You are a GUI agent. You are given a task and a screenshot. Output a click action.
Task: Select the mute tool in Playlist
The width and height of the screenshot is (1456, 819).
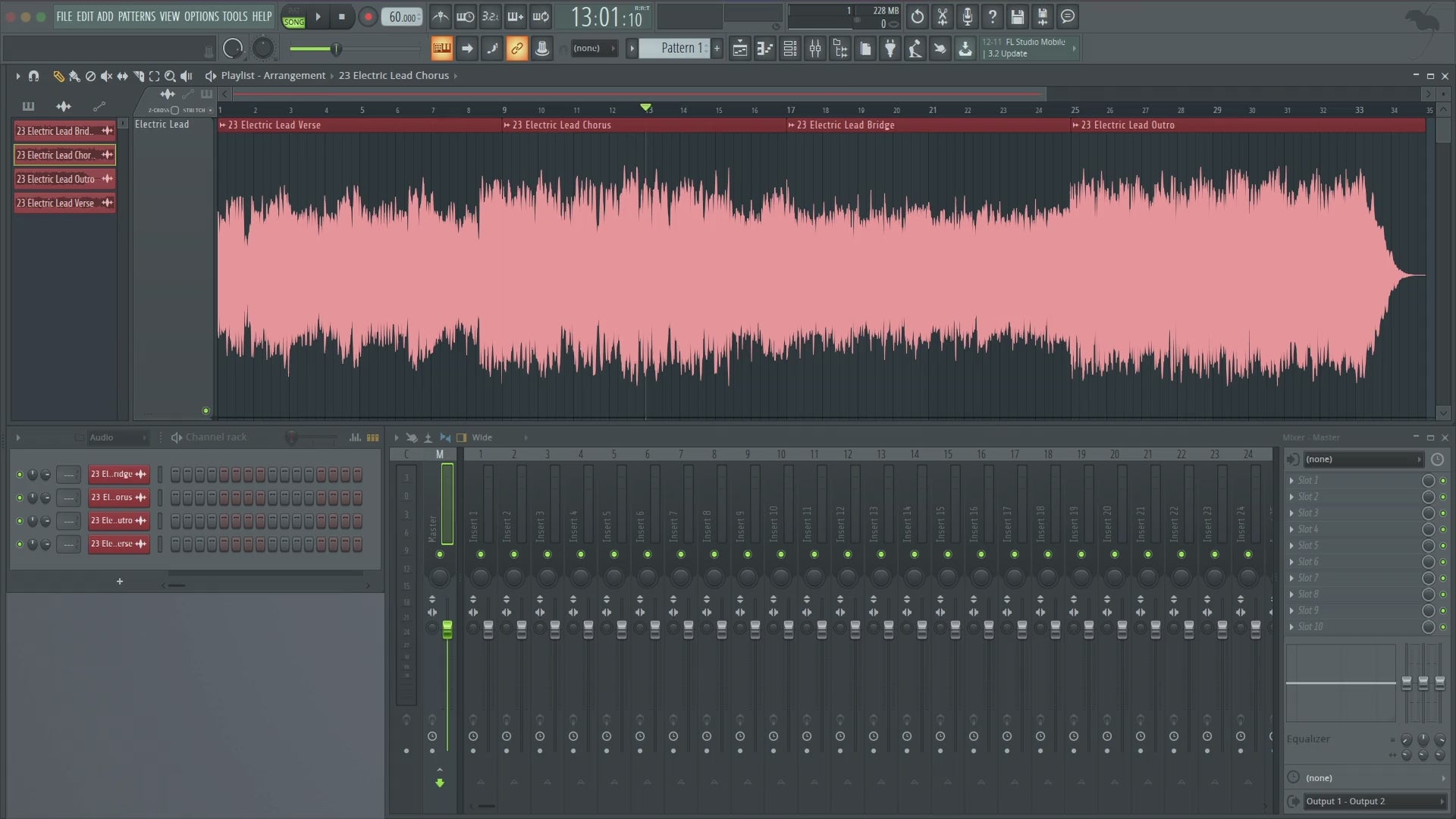click(106, 76)
